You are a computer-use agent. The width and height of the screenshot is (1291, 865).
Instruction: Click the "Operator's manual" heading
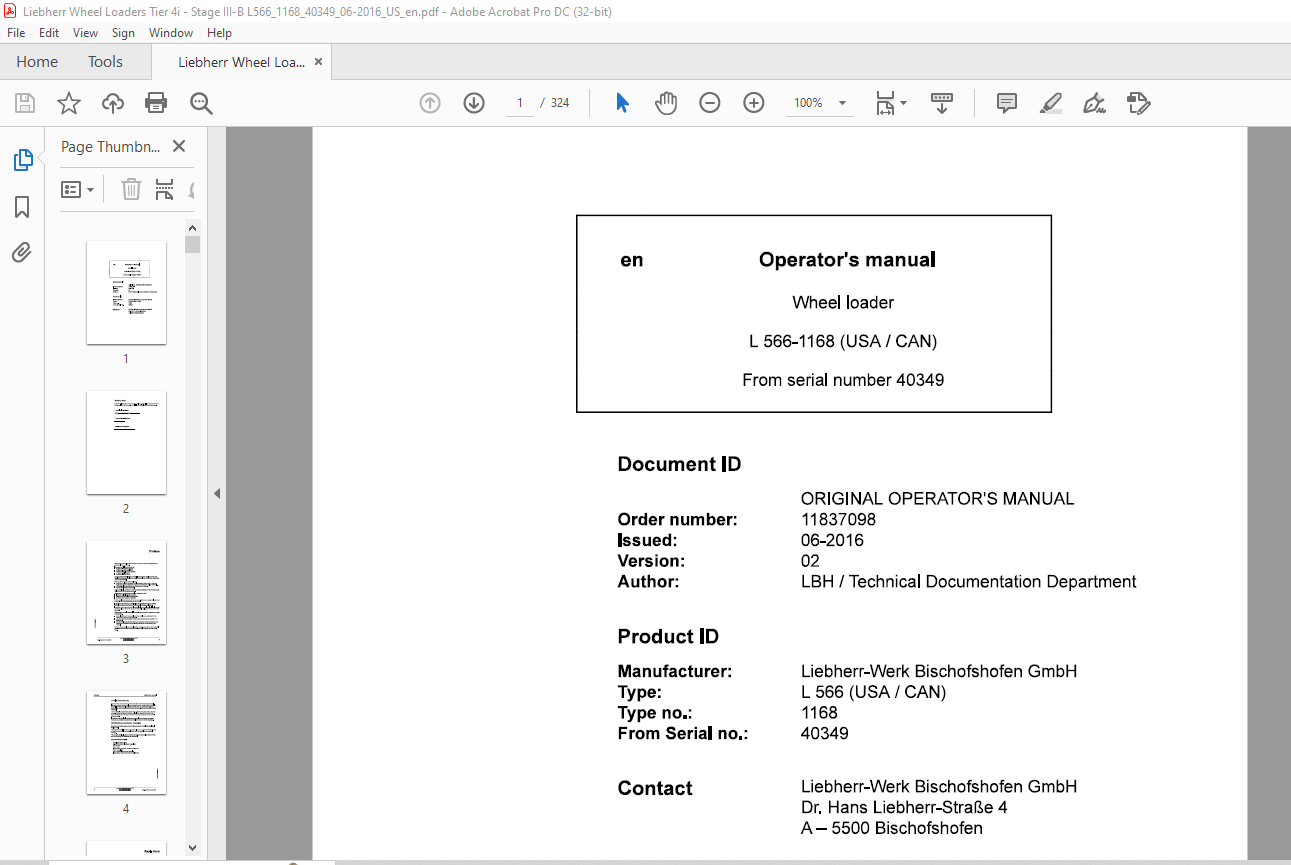[847, 260]
